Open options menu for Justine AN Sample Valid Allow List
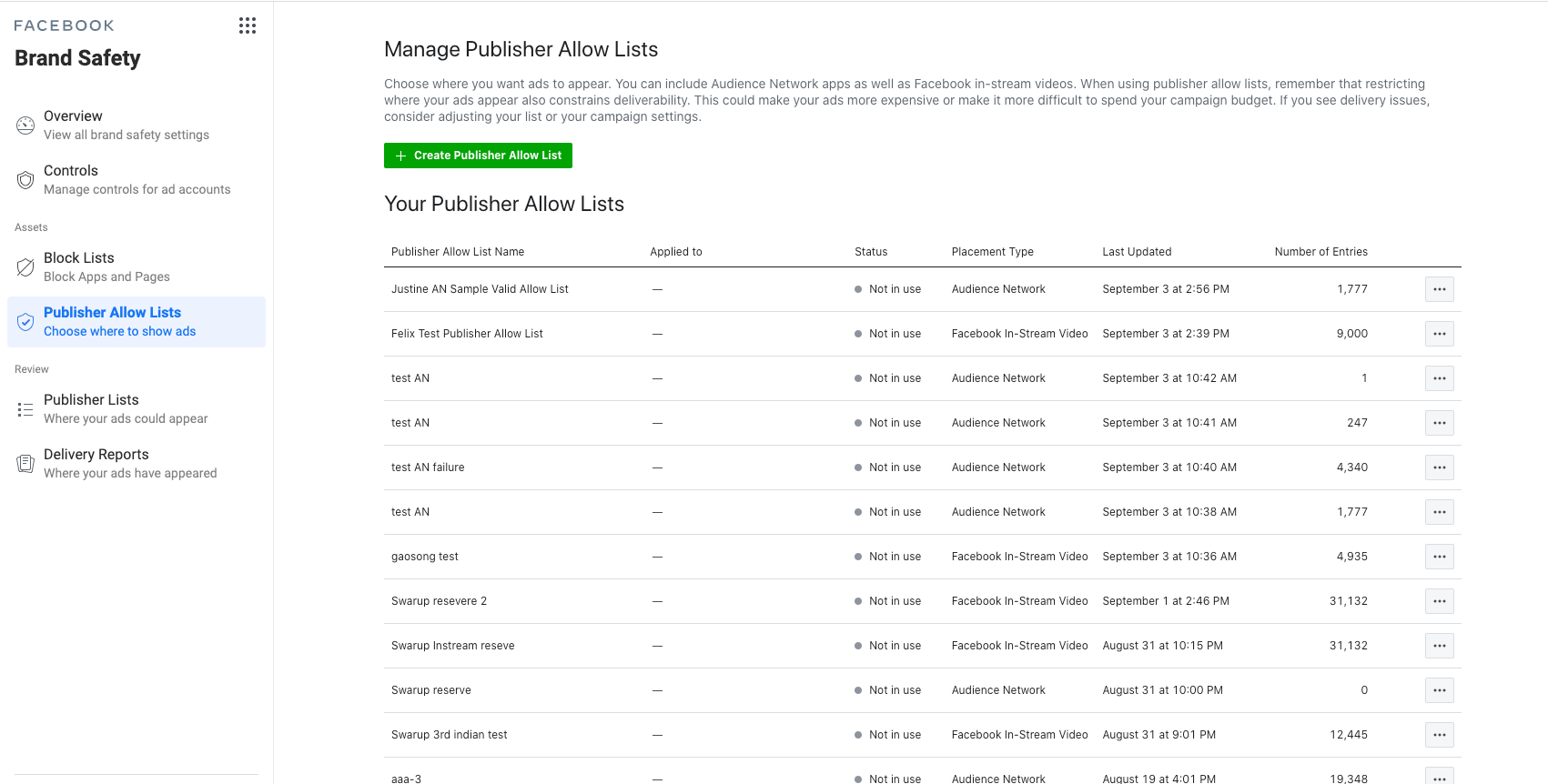 point(1439,289)
